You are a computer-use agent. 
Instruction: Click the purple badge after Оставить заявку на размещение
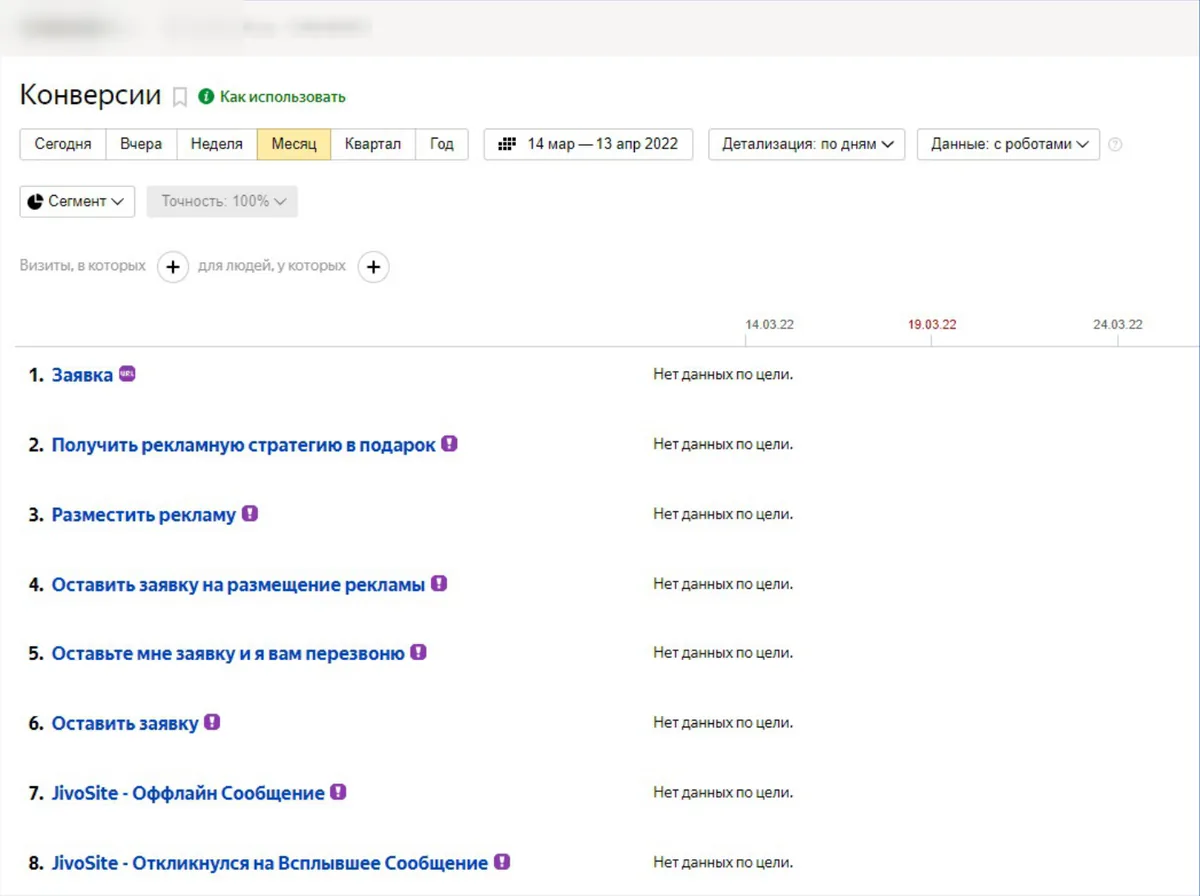(x=439, y=583)
